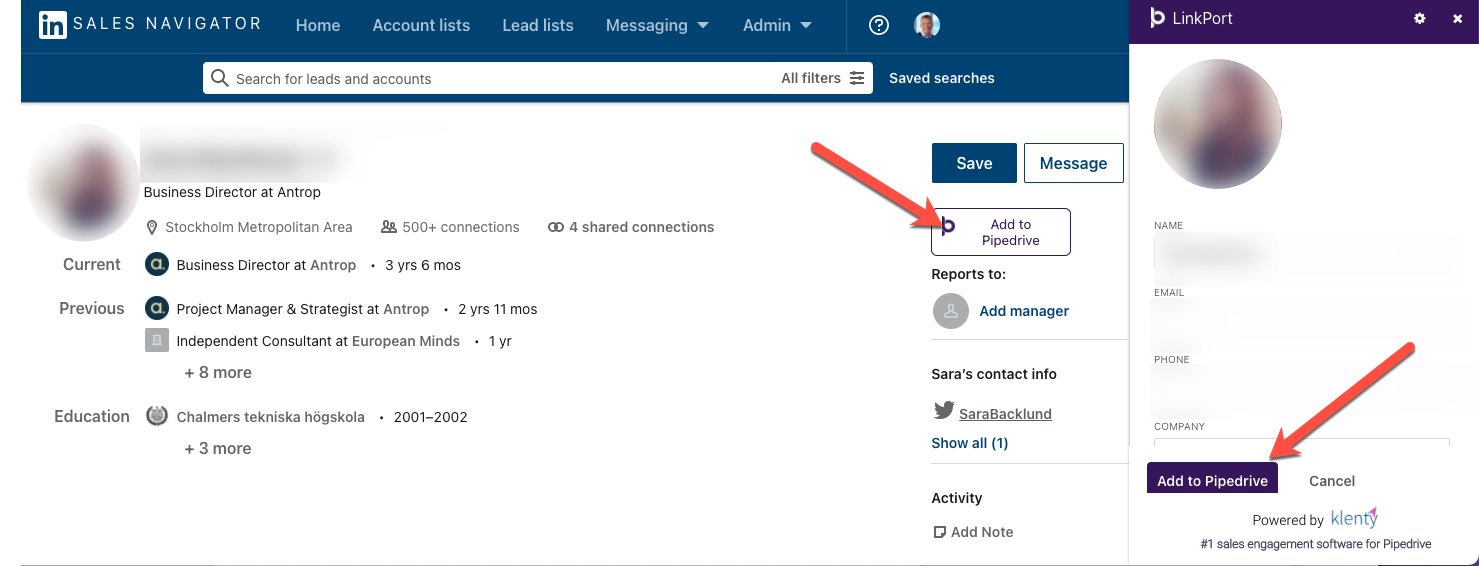Click 4 shared connections
Screen dimensions: 1479x566
click(641, 227)
